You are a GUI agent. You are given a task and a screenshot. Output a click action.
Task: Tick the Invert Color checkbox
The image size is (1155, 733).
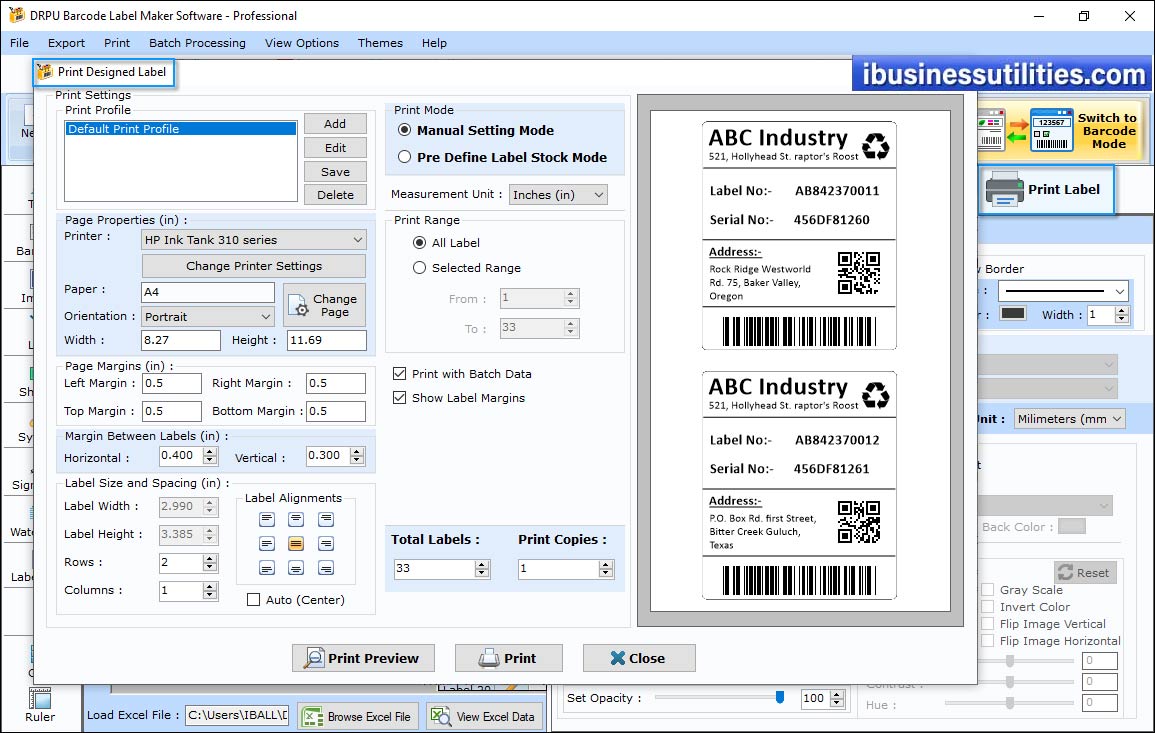(988, 606)
